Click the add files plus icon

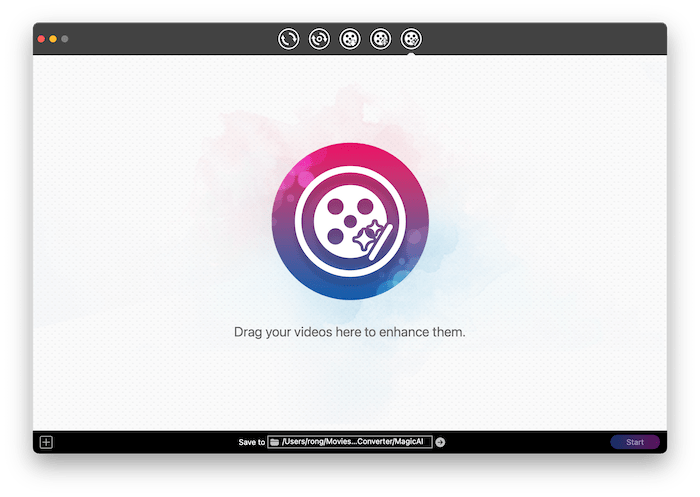coord(46,442)
